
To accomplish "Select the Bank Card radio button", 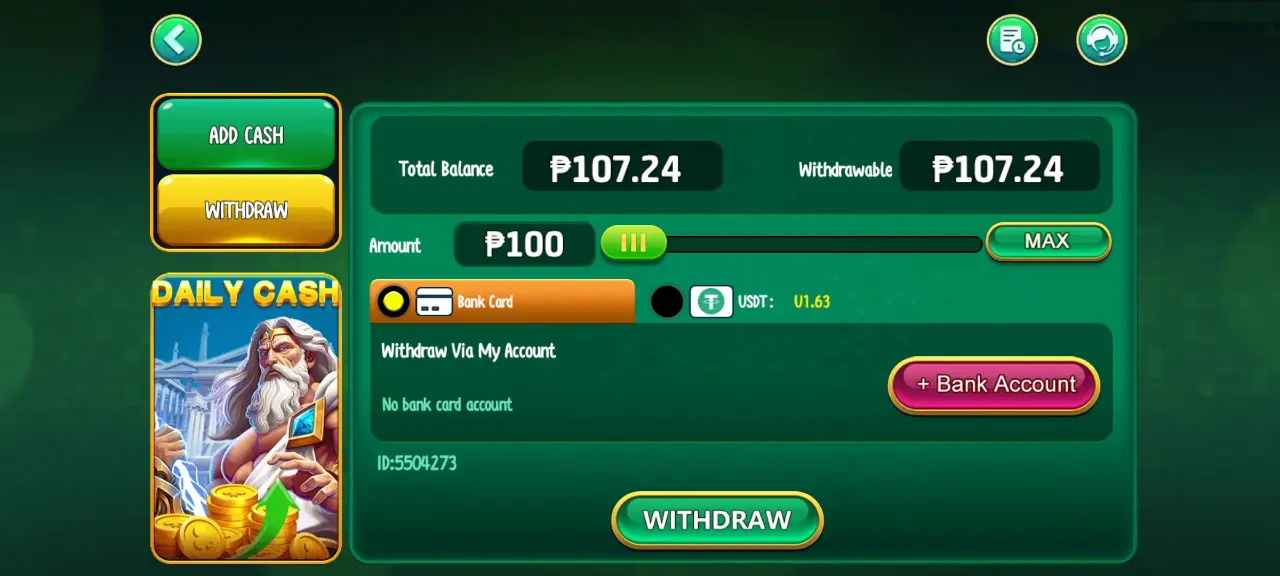I will [x=393, y=301].
